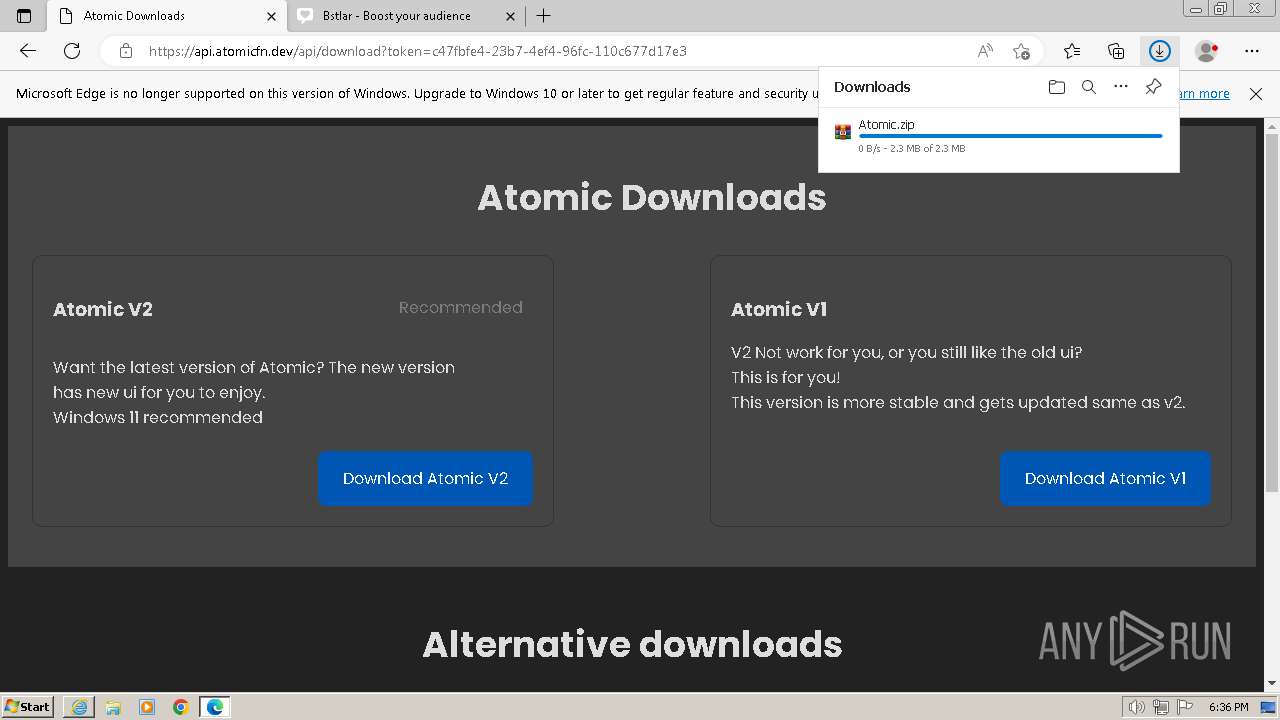
Task: Go back to previous page
Action: 28,51
